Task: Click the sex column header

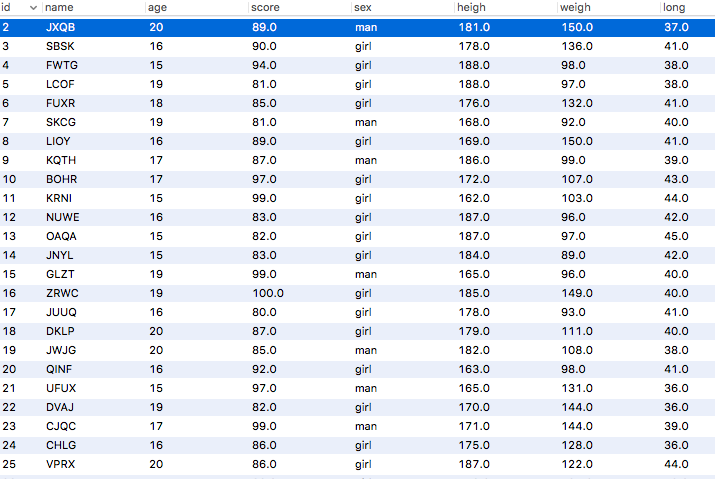Action: point(363,7)
